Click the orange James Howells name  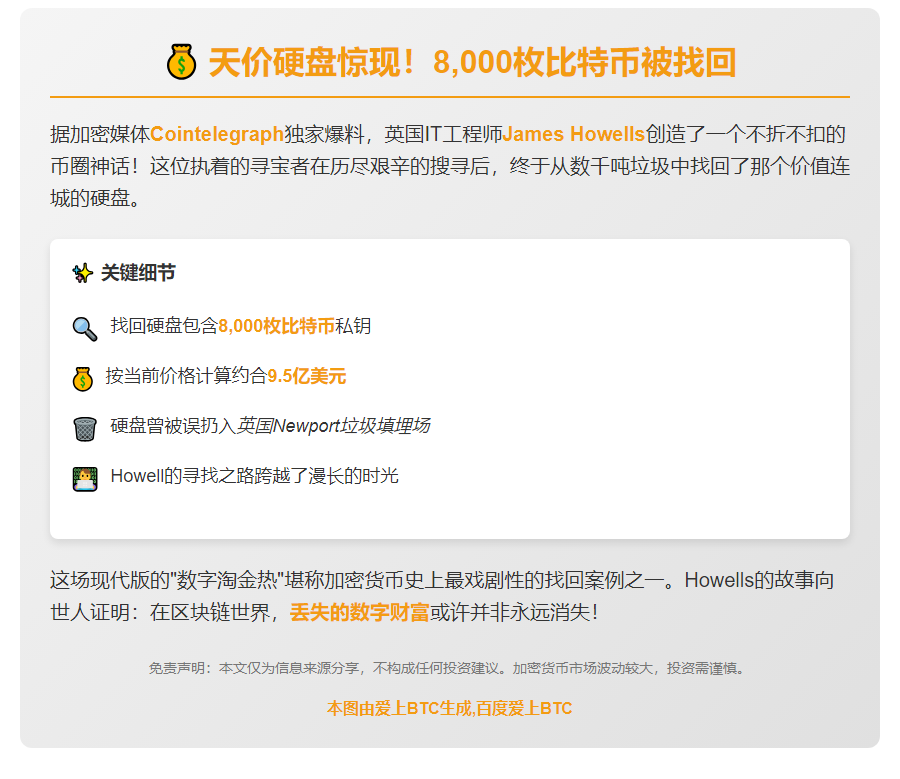pos(574,134)
